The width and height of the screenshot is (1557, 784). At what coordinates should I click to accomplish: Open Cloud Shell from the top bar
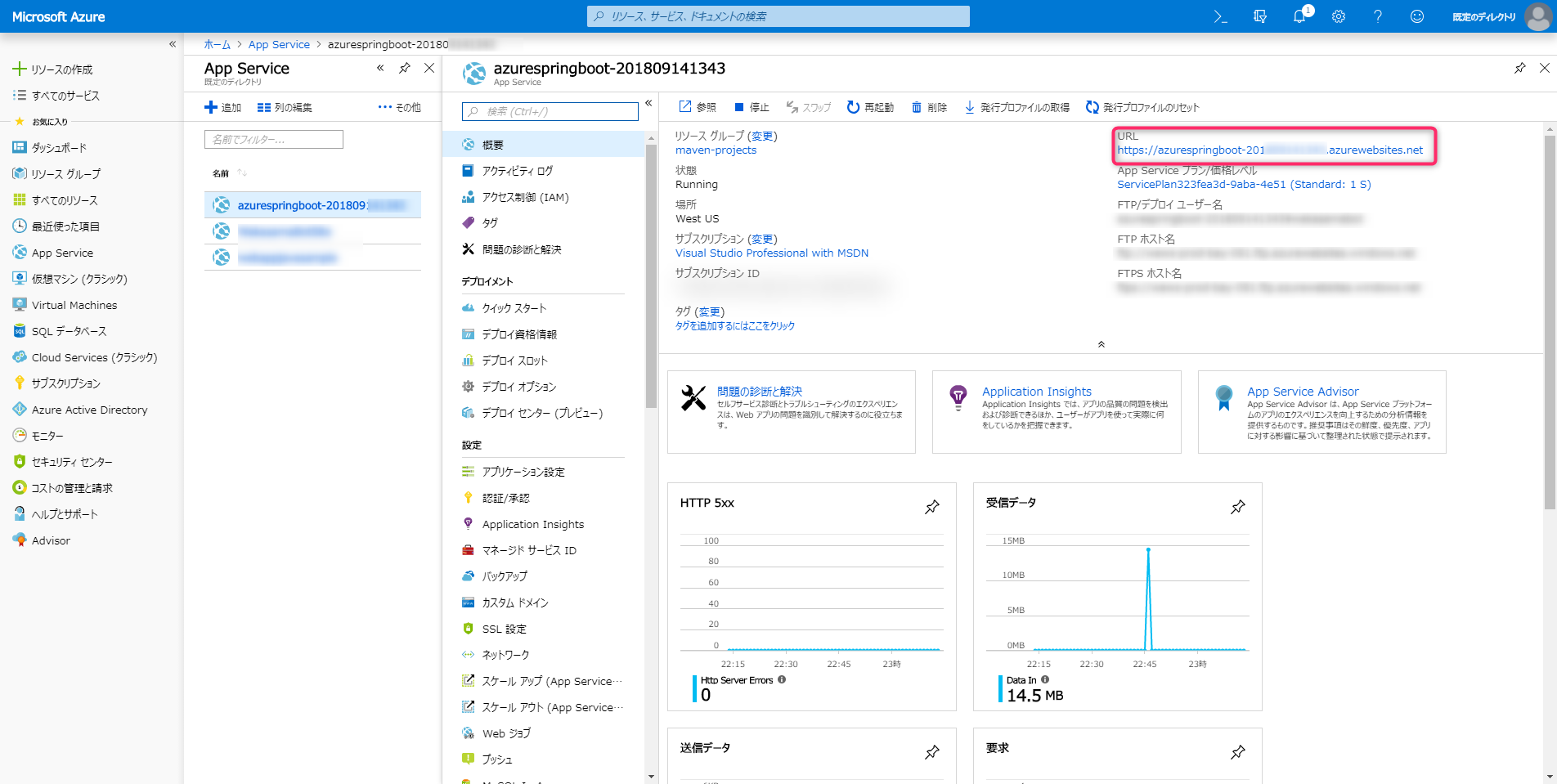coord(1220,16)
